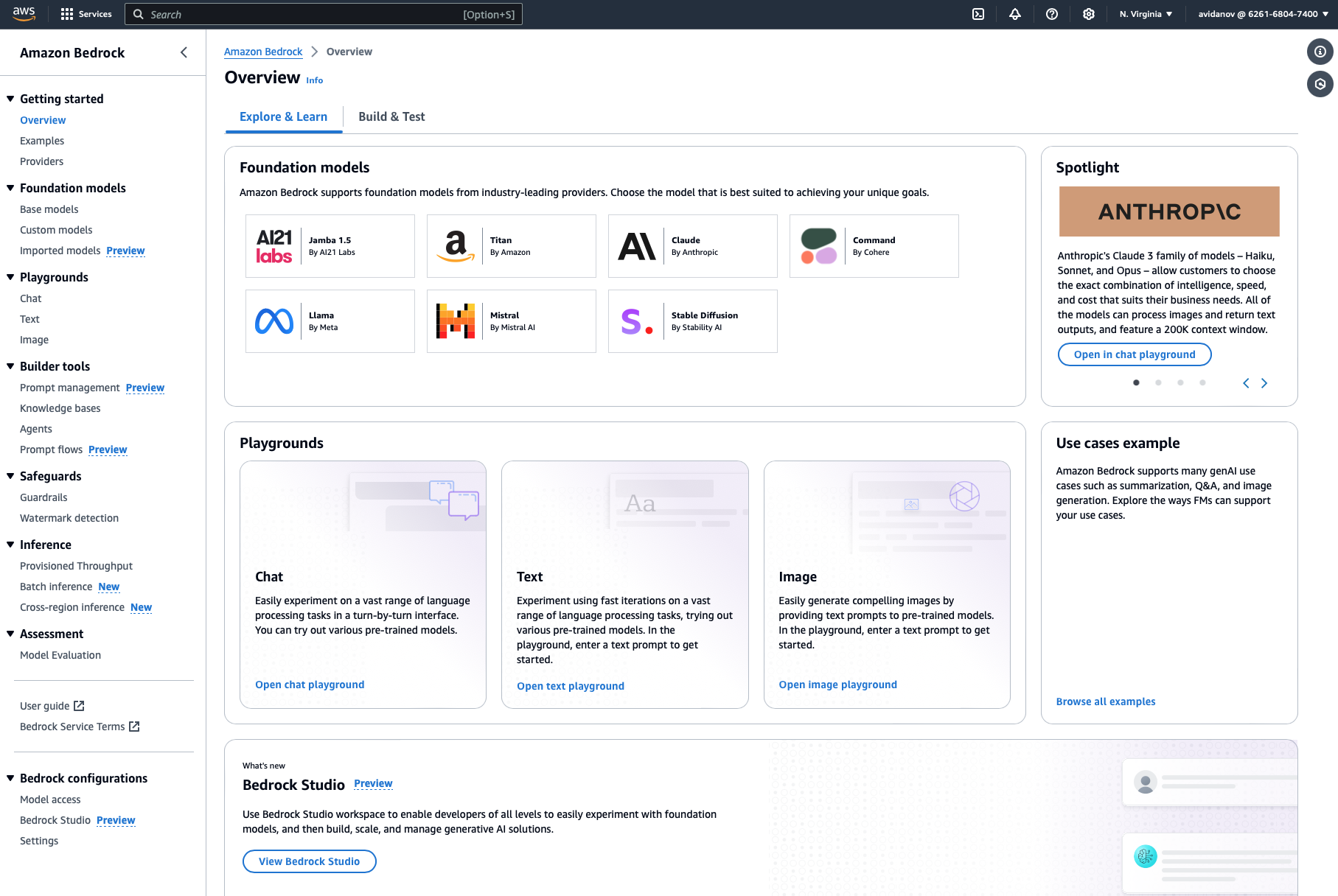Collapse the Inference section

coord(10,545)
